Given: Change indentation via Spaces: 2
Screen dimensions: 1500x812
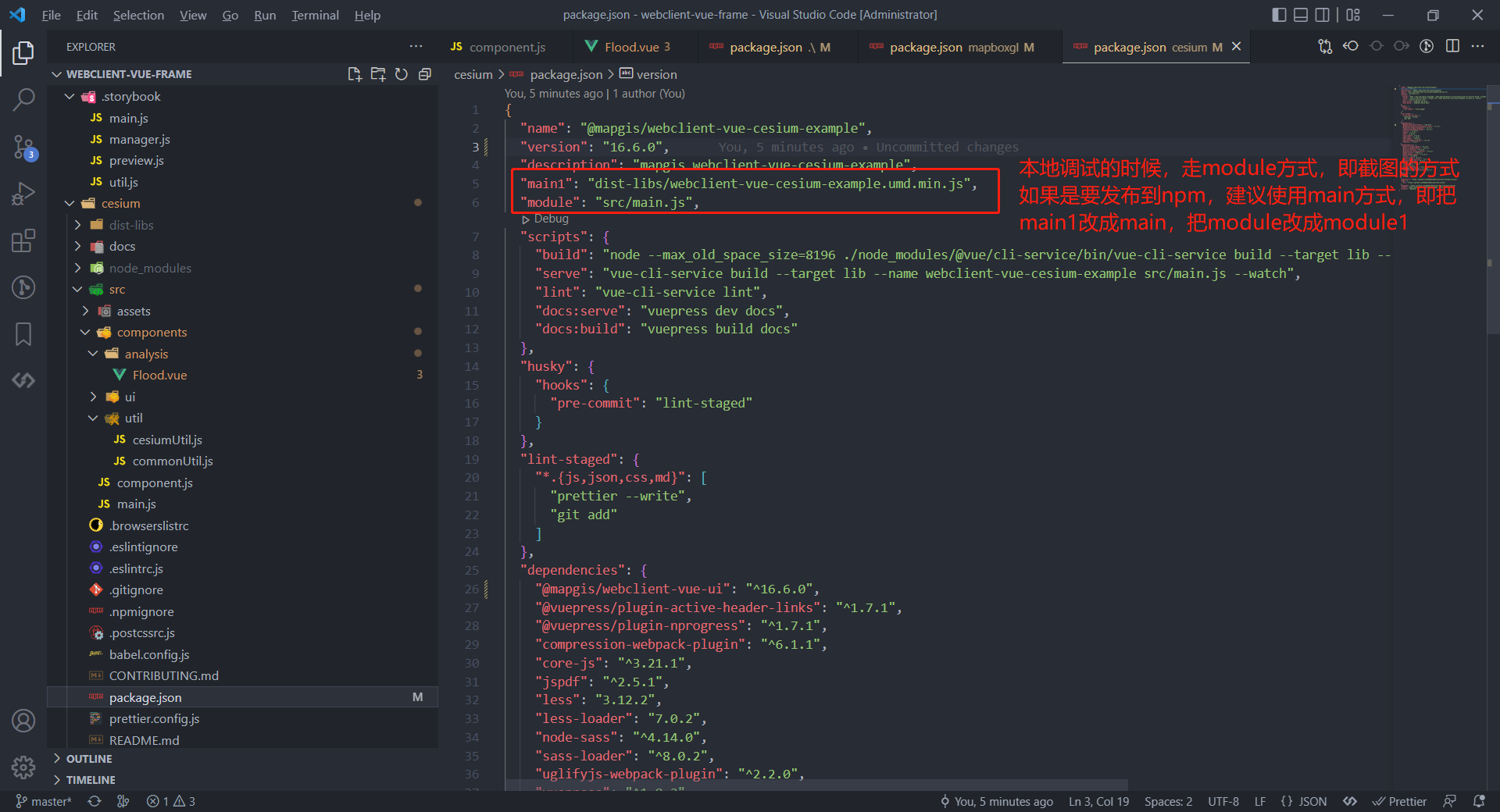Looking at the screenshot, I should click(1168, 801).
